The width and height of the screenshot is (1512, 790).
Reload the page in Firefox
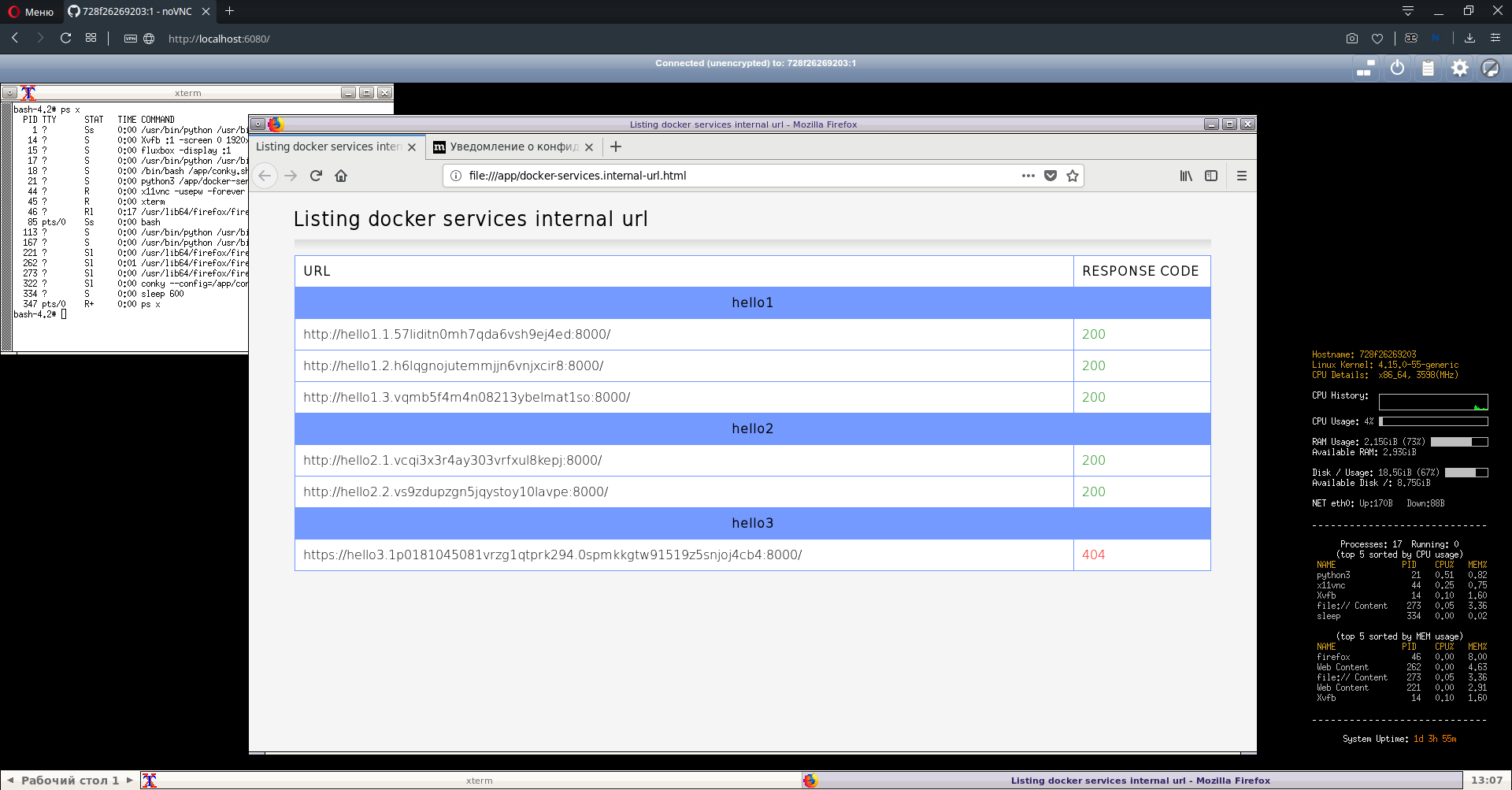point(316,176)
